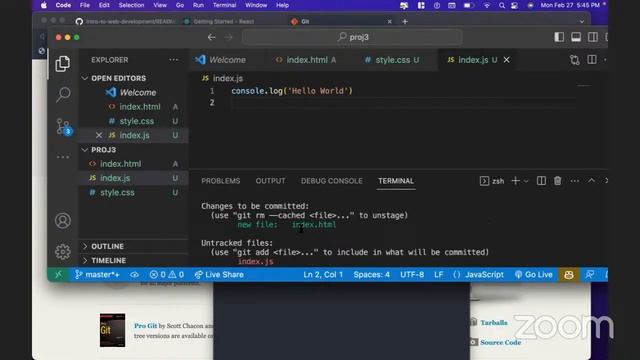Screen dimensions: 640x360
Task: Toggle bottom panel layout icon
Action: pos(576,37)
